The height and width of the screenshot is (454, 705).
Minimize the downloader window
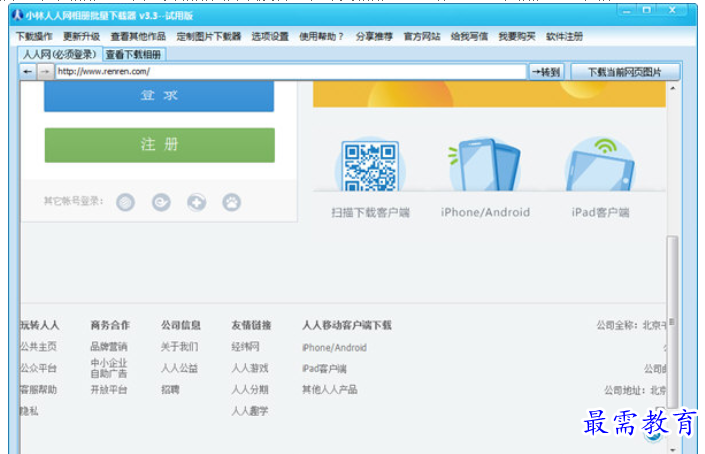[x=627, y=10]
